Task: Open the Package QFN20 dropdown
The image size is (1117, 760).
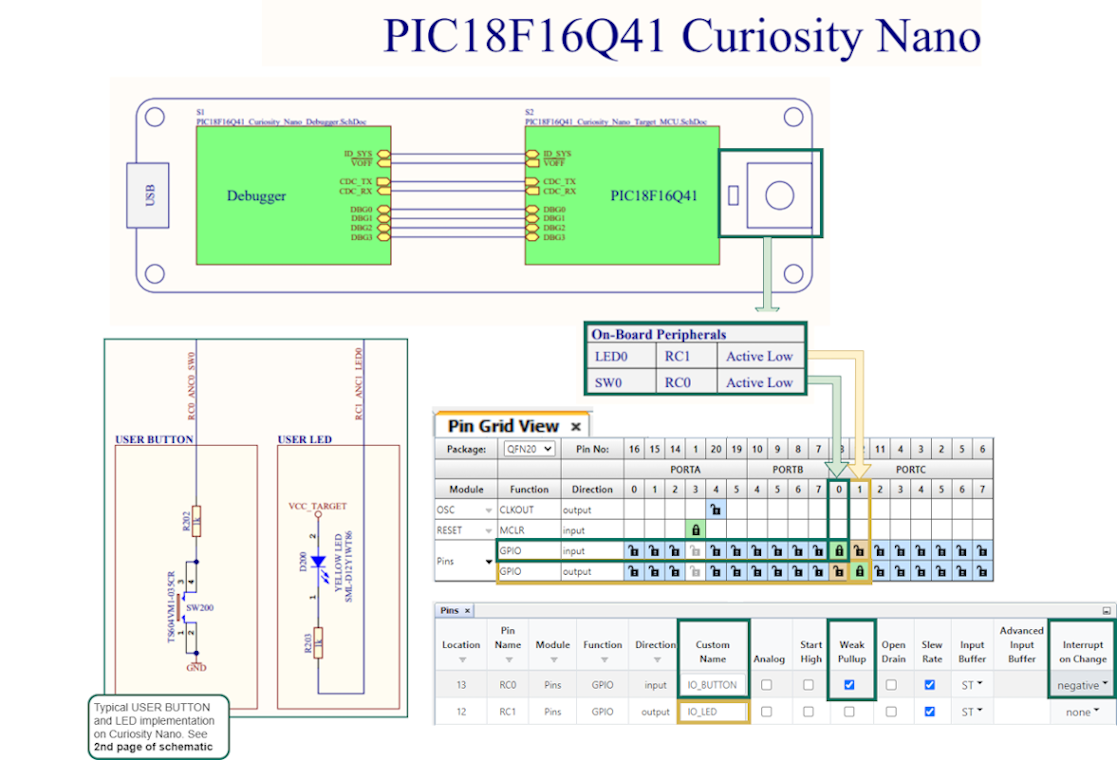Action: (x=529, y=449)
